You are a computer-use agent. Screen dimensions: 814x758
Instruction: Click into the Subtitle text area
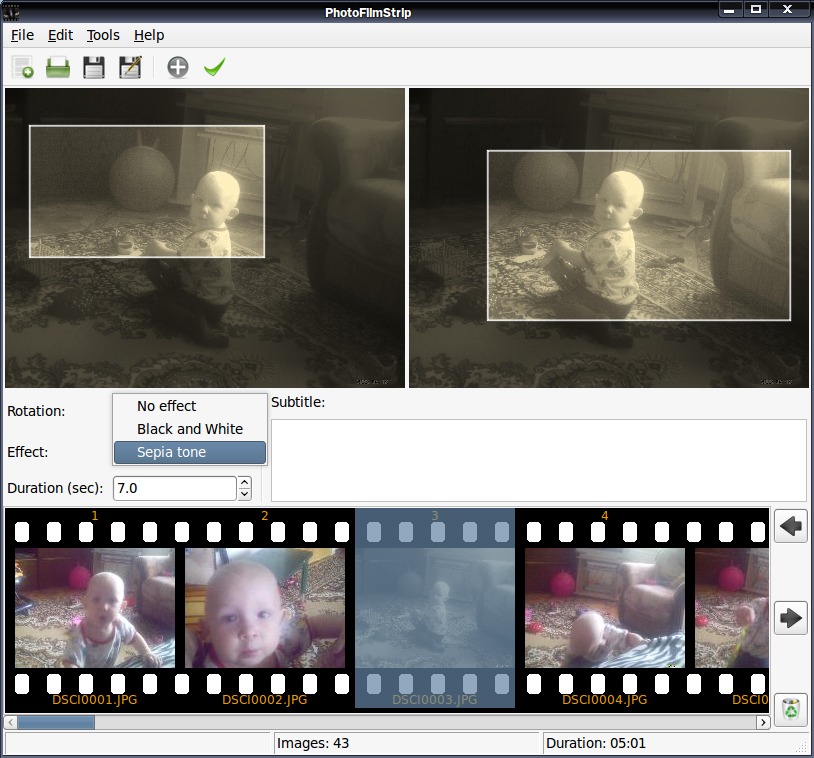coord(539,461)
